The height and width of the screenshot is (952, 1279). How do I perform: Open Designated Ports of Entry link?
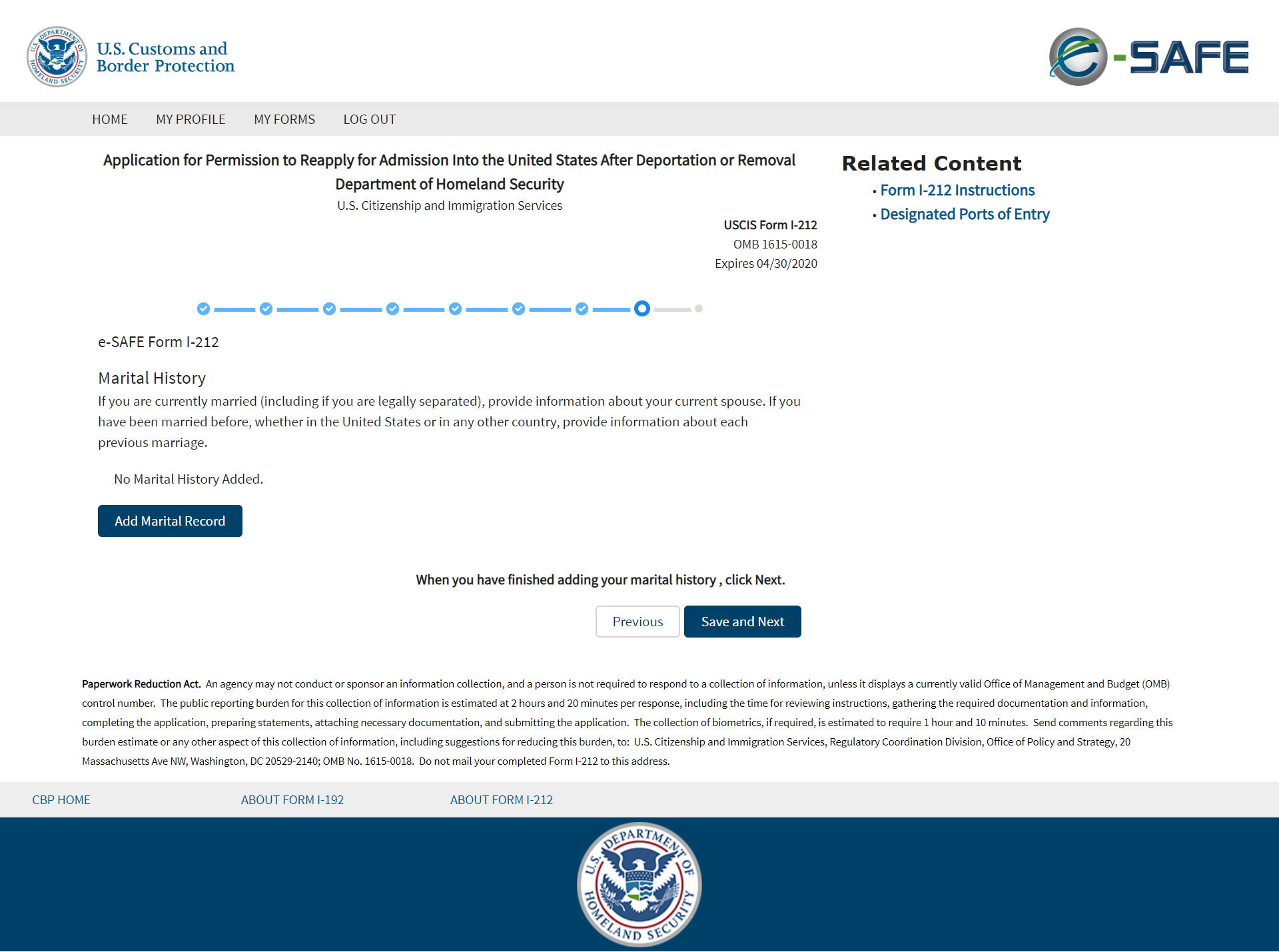(x=965, y=215)
